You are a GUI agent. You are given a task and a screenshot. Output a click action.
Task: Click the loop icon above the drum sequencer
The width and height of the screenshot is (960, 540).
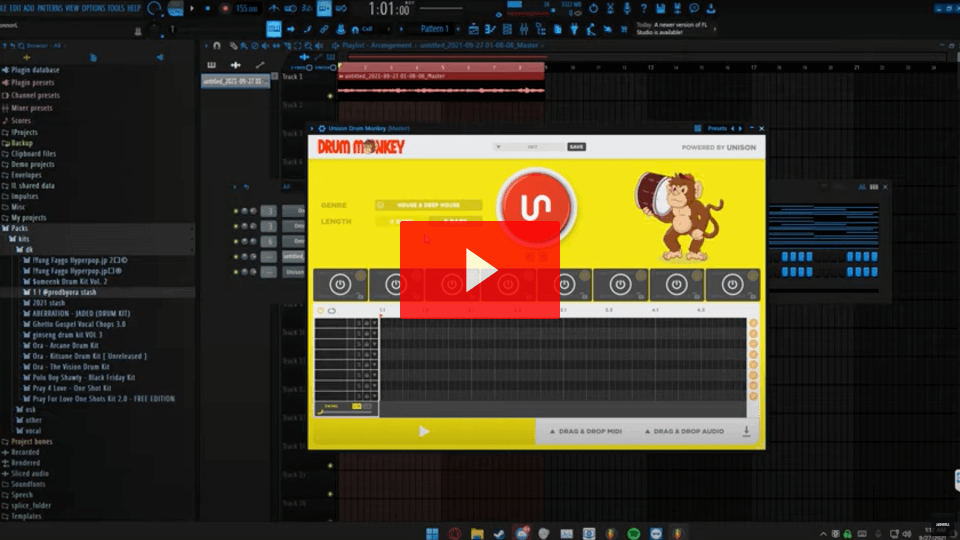click(x=332, y=310)
